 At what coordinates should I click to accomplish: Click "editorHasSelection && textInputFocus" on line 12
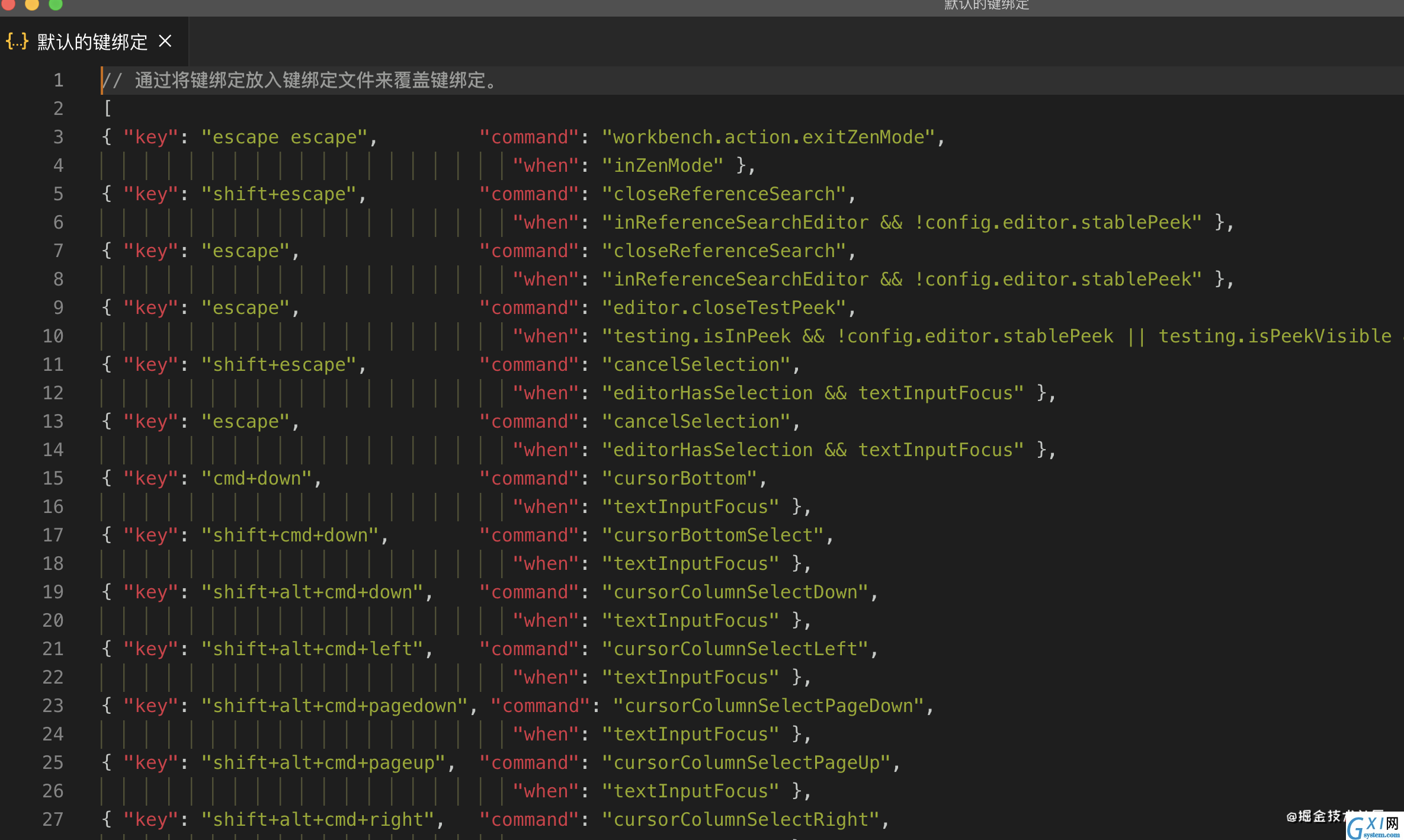(813, 393)
